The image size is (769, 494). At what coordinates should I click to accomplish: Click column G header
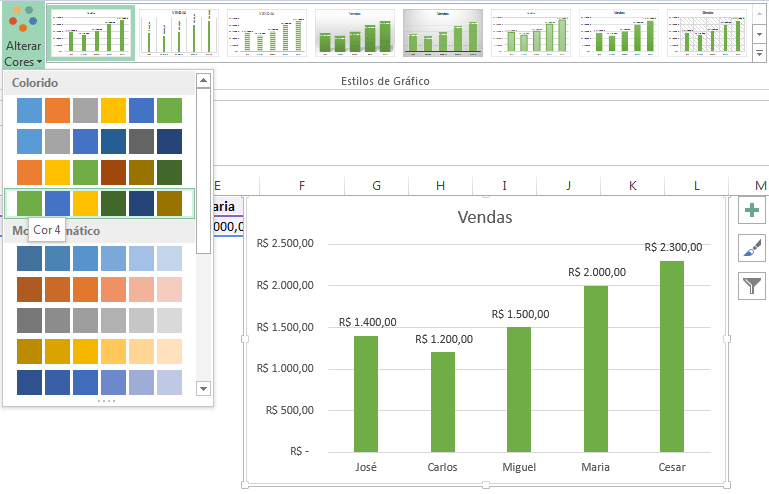tap(376, 185)
